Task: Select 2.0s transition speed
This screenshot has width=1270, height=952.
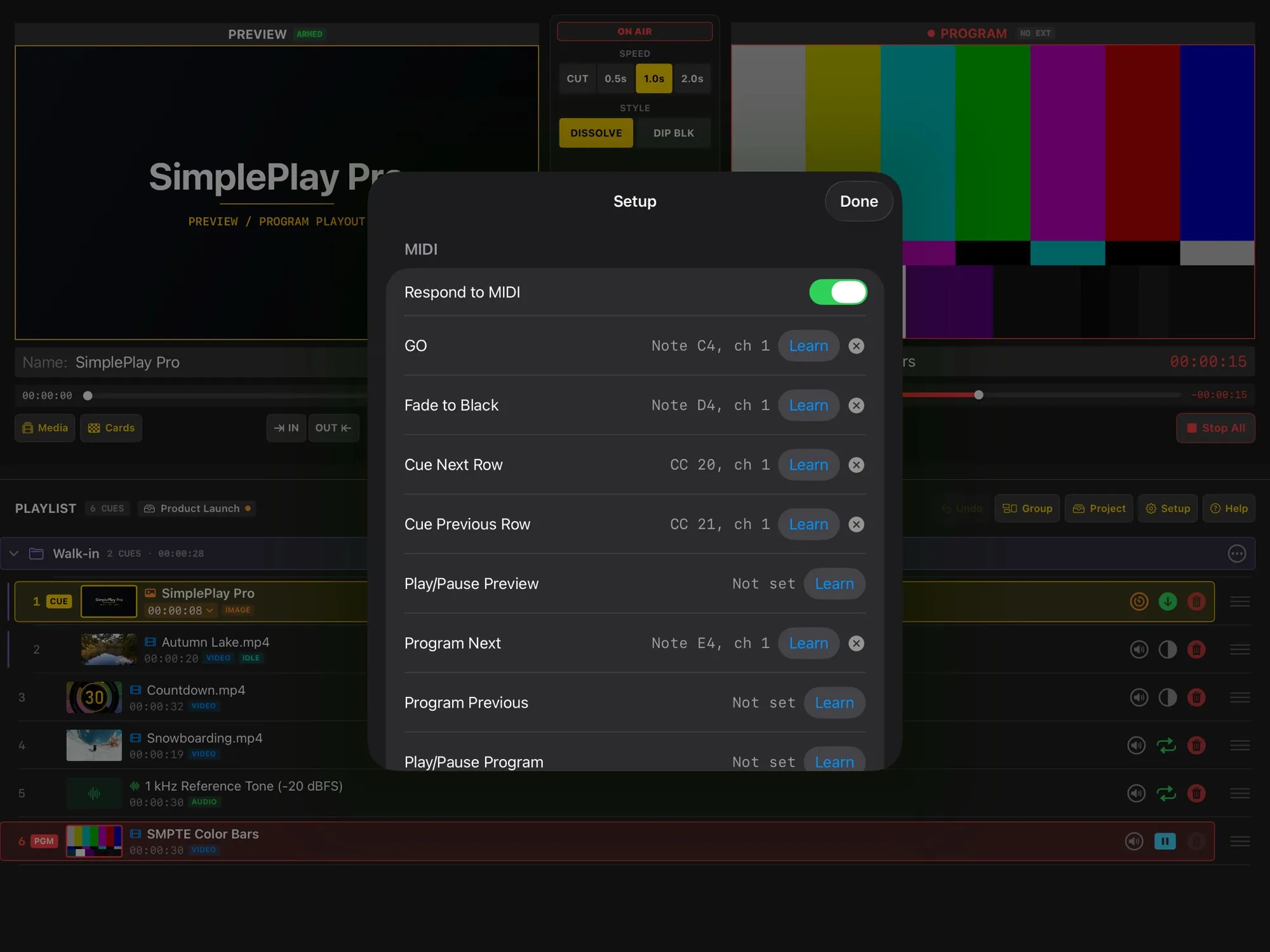Action: tap(692, 79)
